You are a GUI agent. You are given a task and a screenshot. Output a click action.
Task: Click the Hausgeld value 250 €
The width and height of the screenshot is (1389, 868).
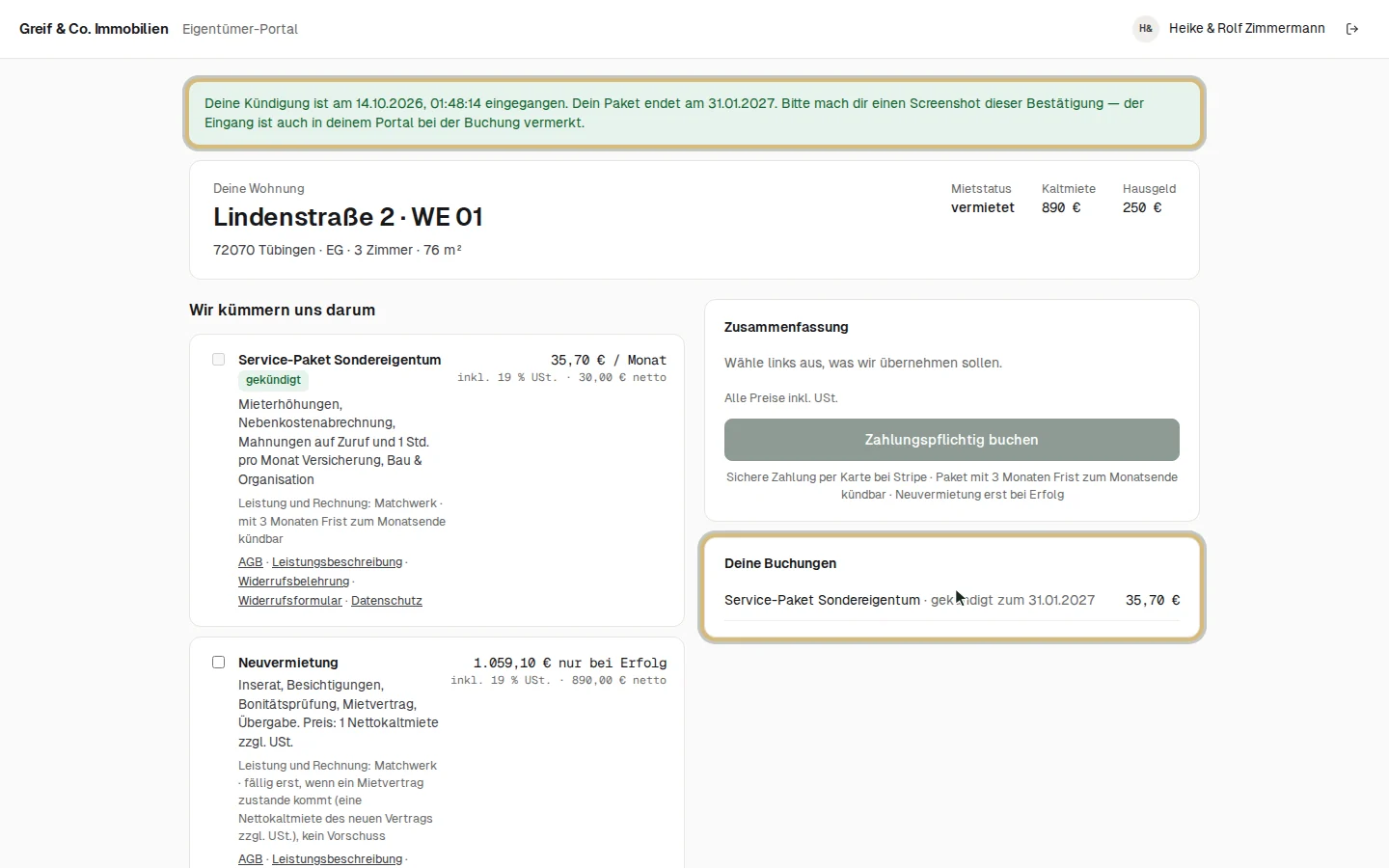(1142, 207)
